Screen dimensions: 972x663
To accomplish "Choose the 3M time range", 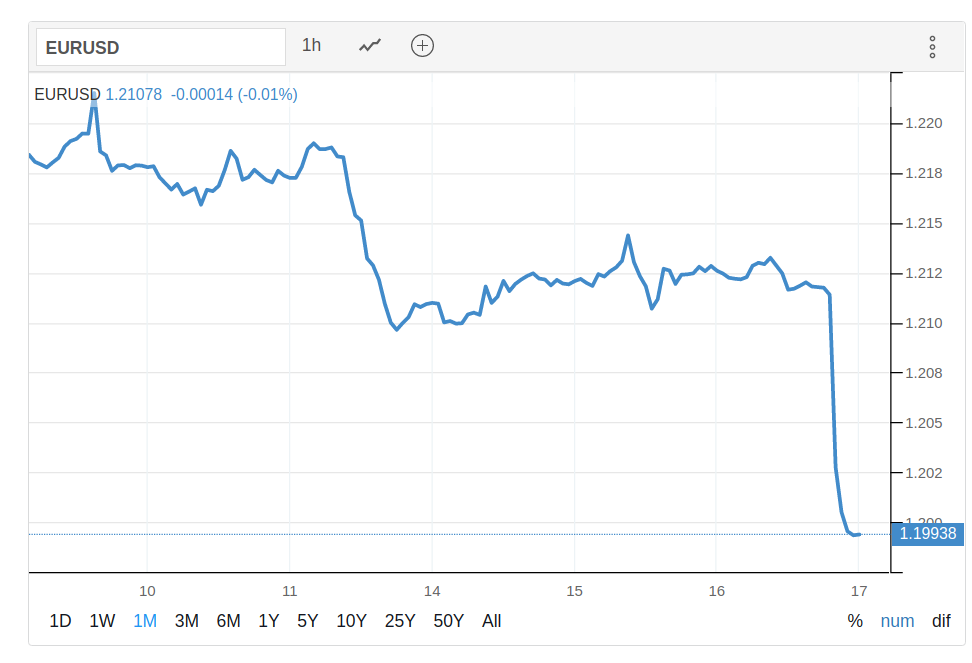I will click(187, 621).
